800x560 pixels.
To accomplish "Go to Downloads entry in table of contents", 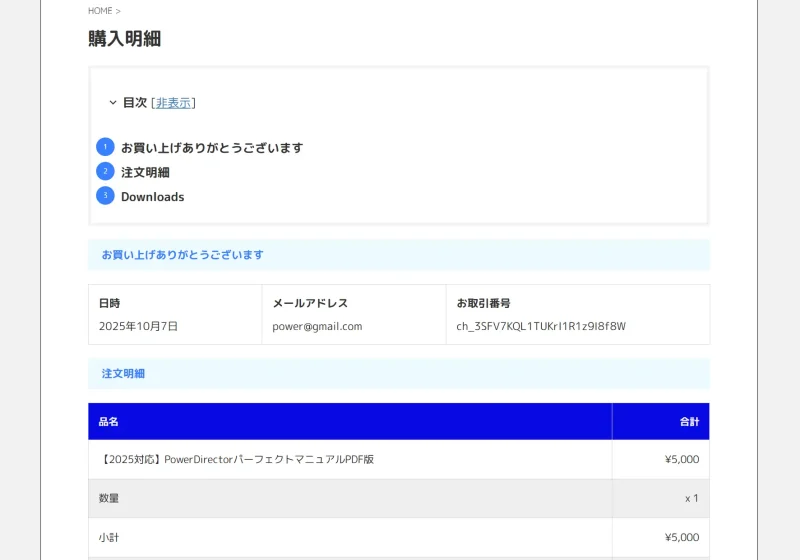I will pos(152,197).
